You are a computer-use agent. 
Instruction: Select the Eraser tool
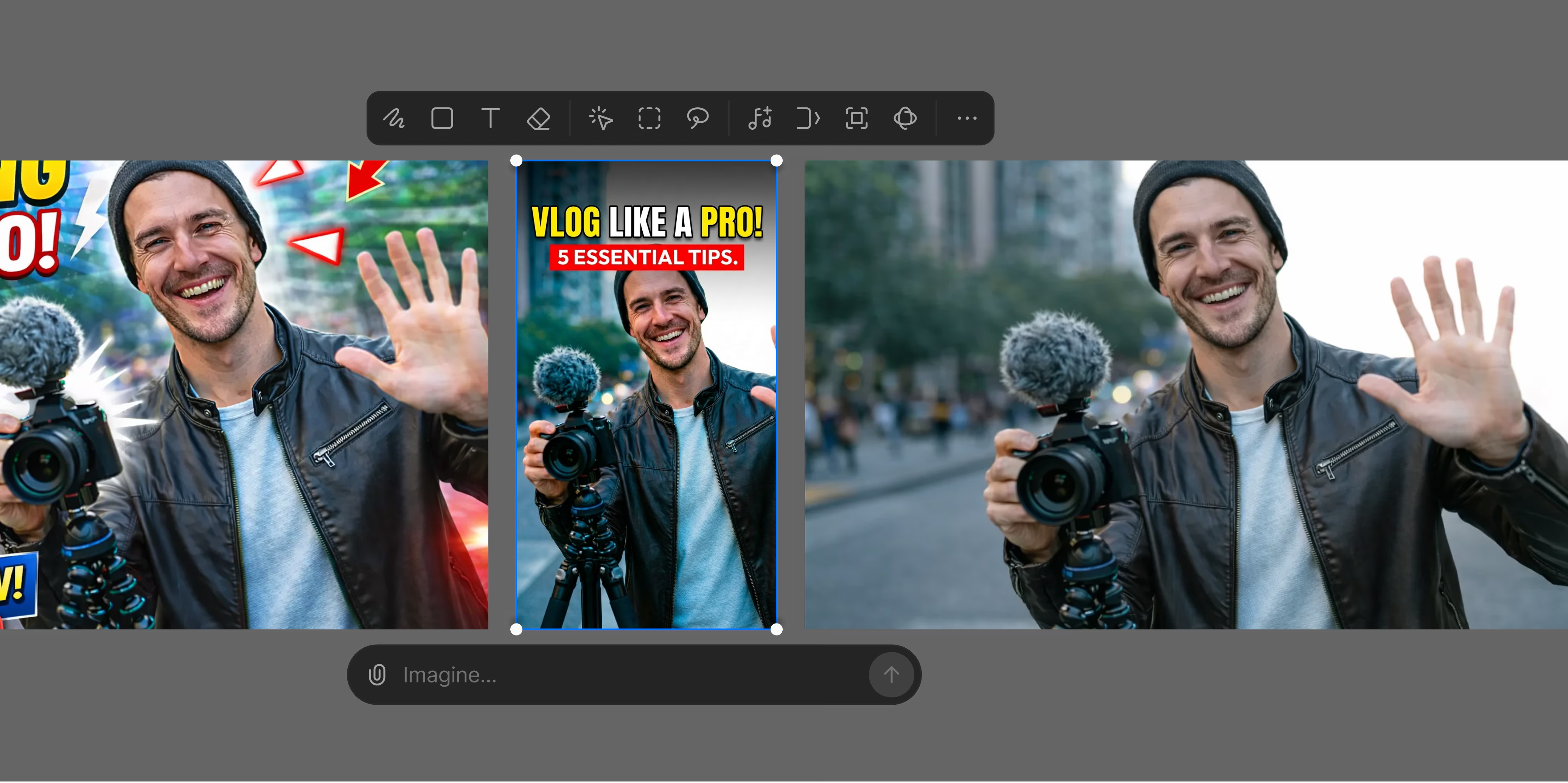click(539, 118)
